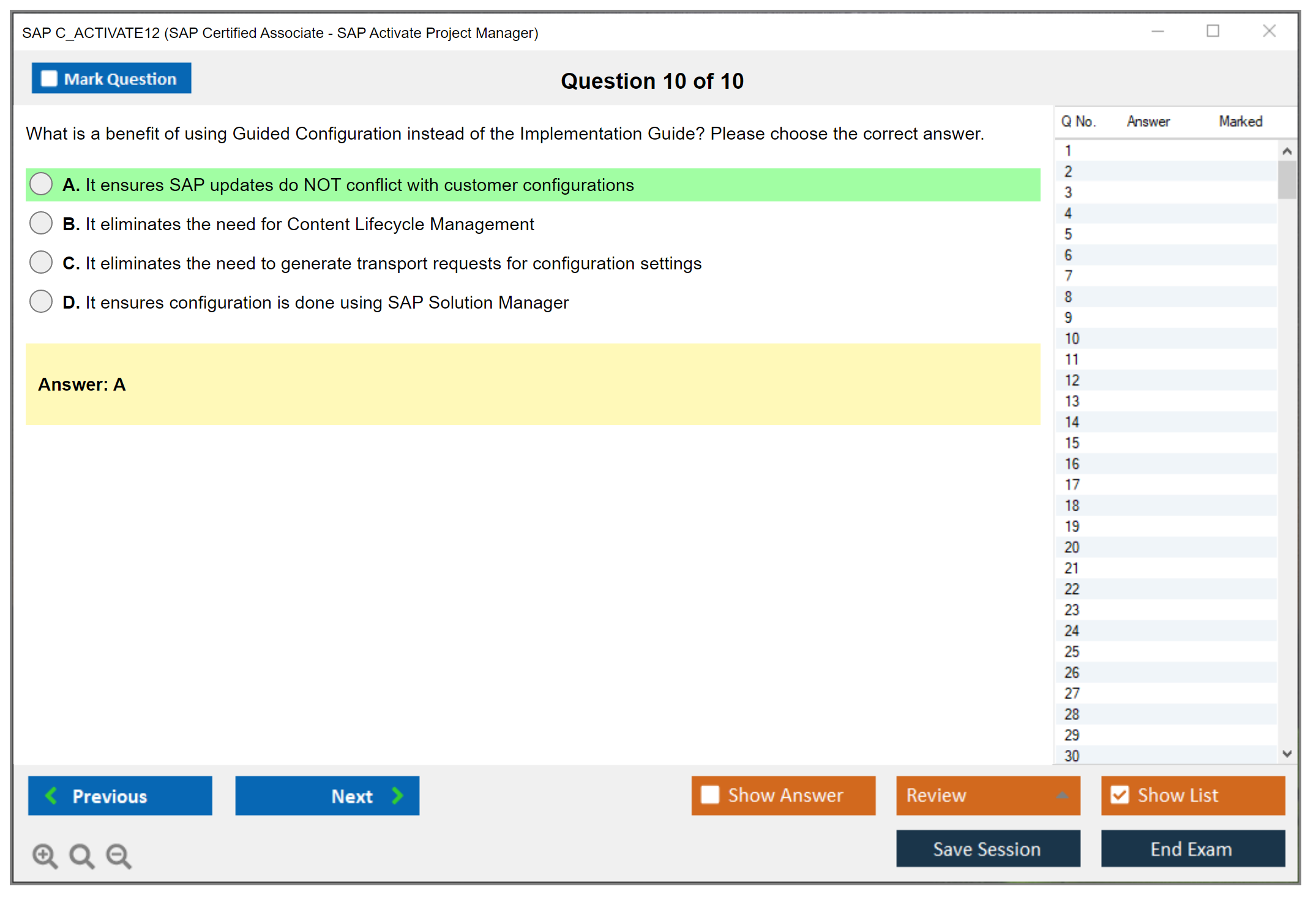The width and height of the screenshot is (1316, 900).
Task: Select option C about transport requests
Action: pos(41,262)
